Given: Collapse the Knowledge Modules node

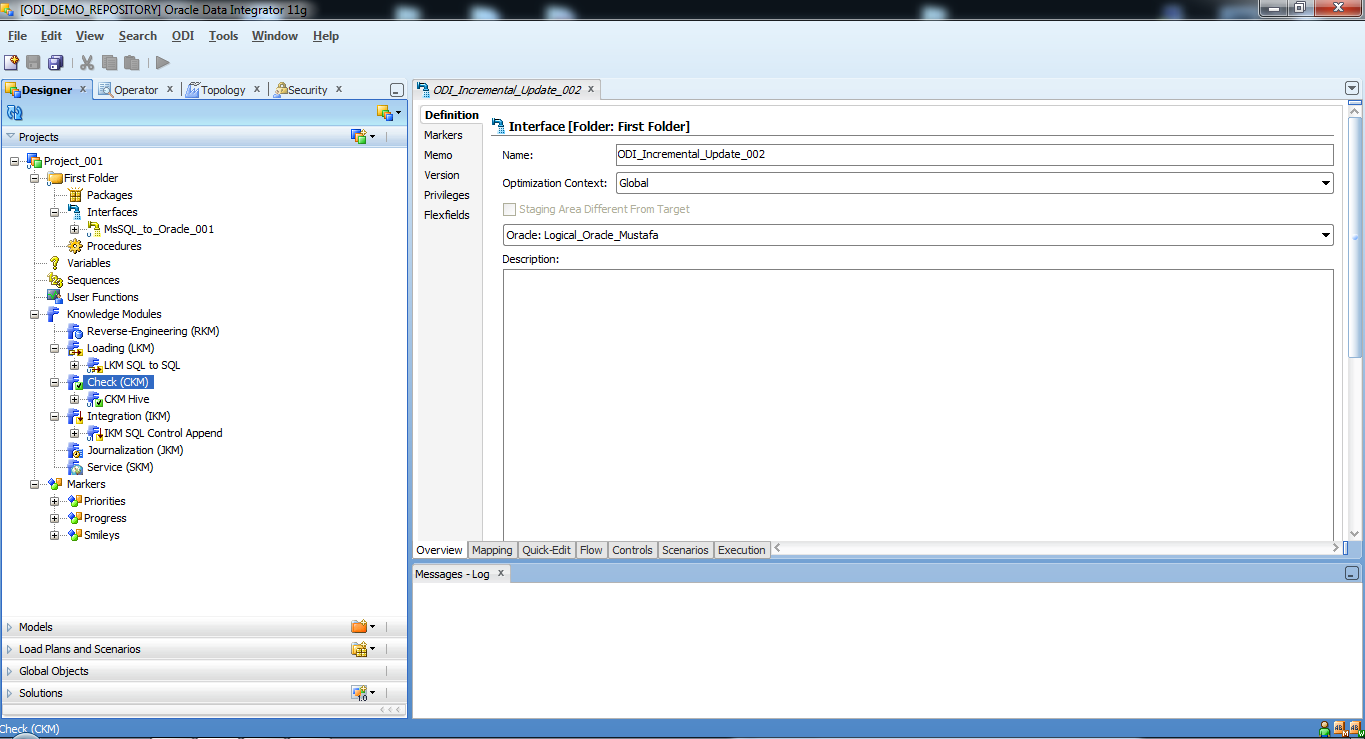Looking at the screenshot, I should 34,313.
